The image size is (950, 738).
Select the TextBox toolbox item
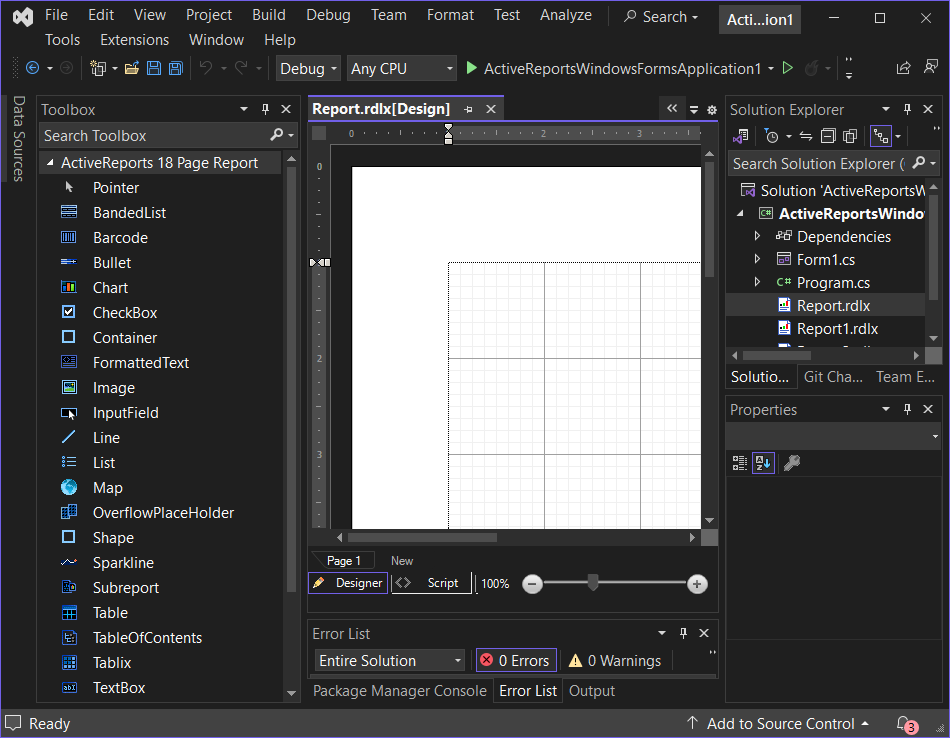[119, 688]
